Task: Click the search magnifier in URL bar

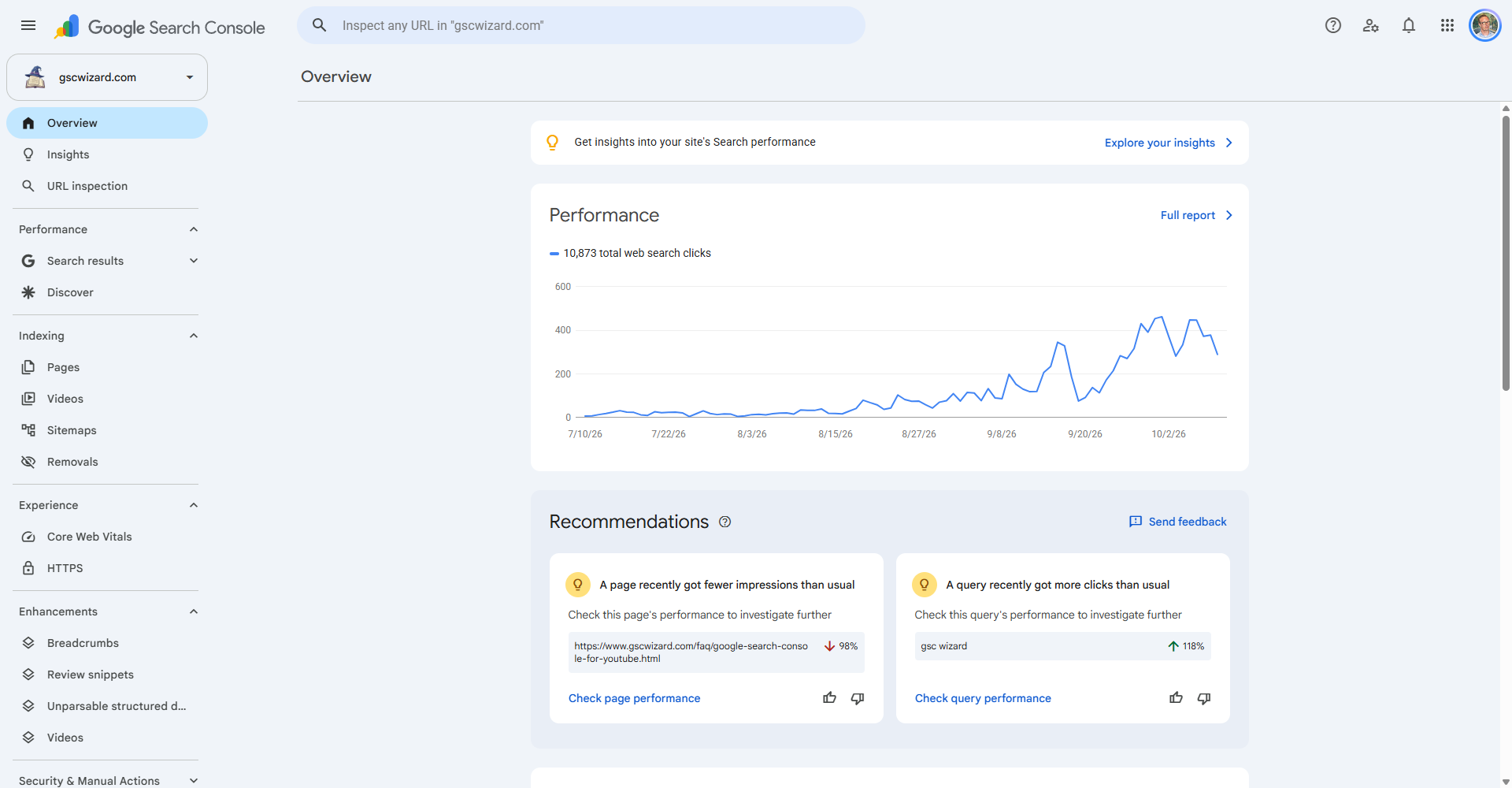Action: coord(320,25)
